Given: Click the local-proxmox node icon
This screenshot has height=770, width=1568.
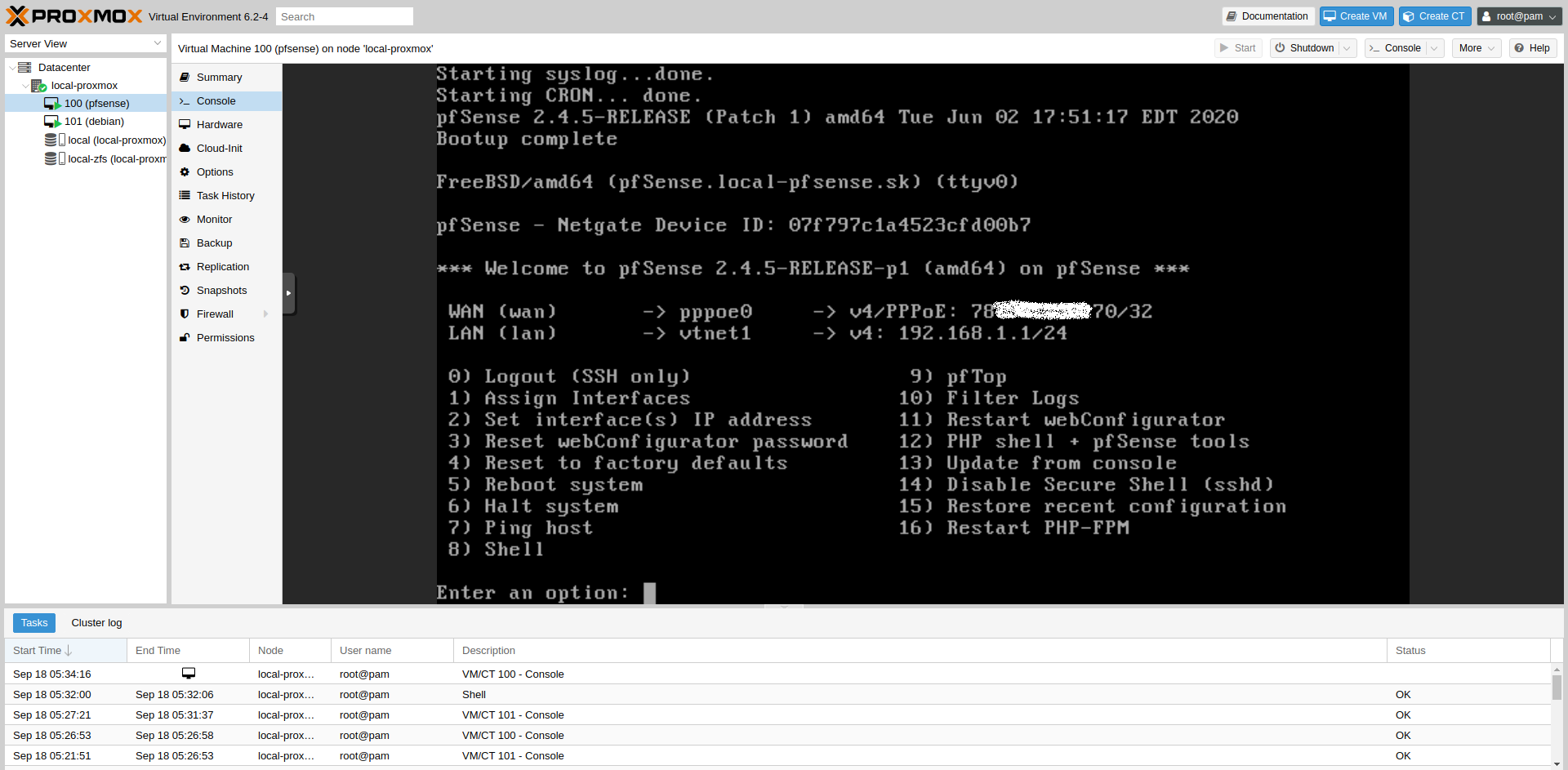Looking at the screenshot, I should coord(38,86).
